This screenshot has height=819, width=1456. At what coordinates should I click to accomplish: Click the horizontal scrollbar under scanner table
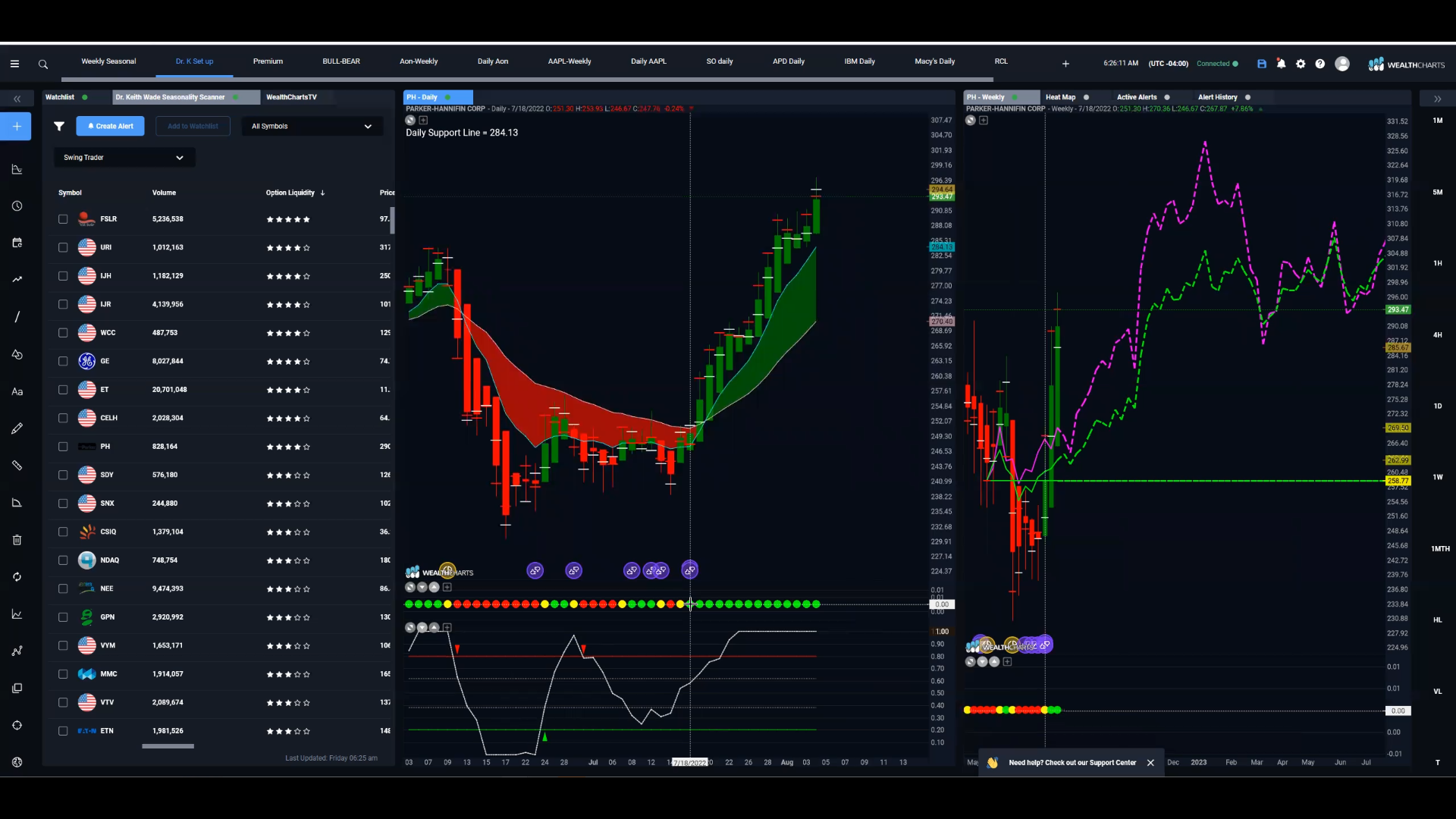click(x=168, y=746)
